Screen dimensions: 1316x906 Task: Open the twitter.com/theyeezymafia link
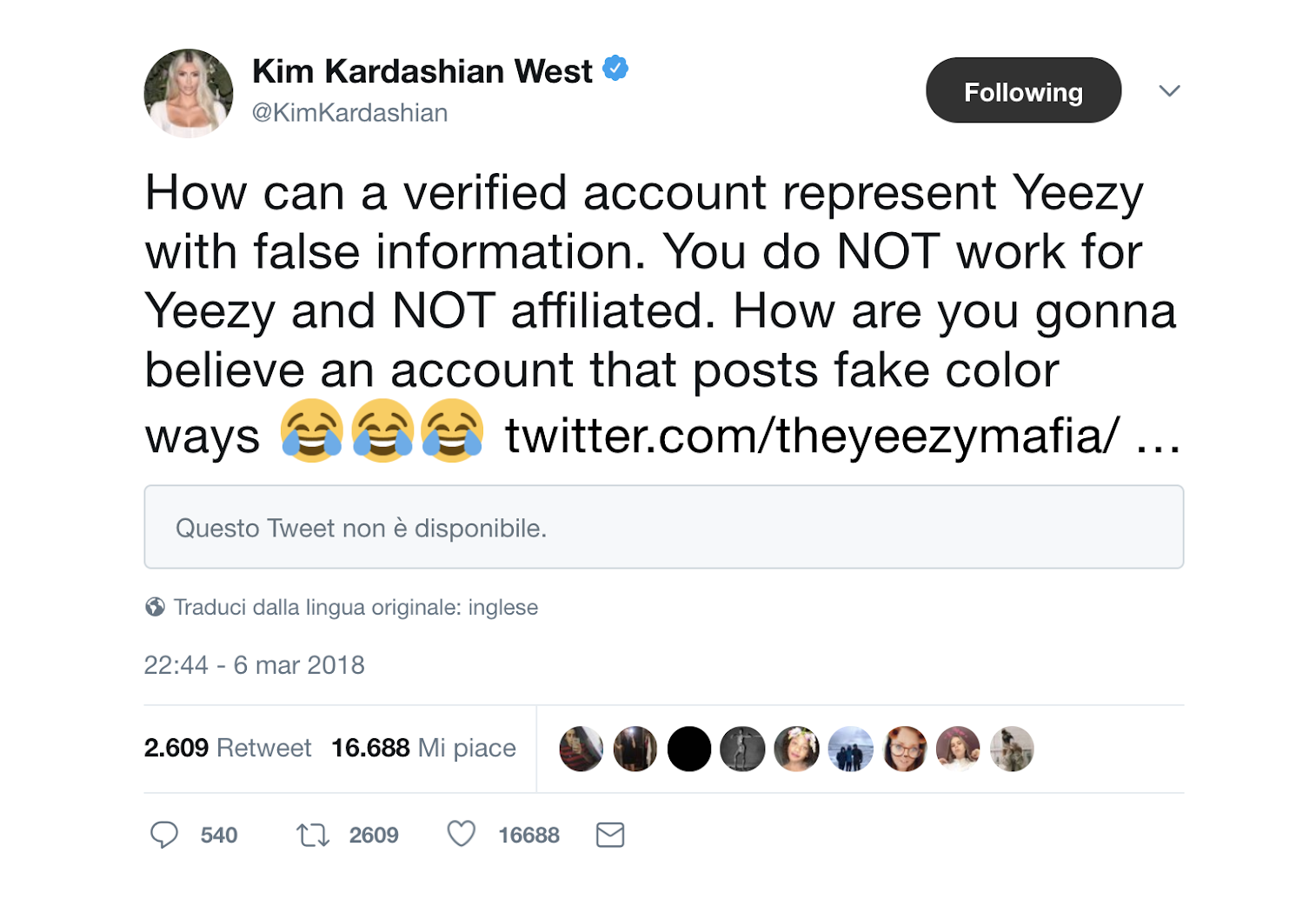pos(812,436)
